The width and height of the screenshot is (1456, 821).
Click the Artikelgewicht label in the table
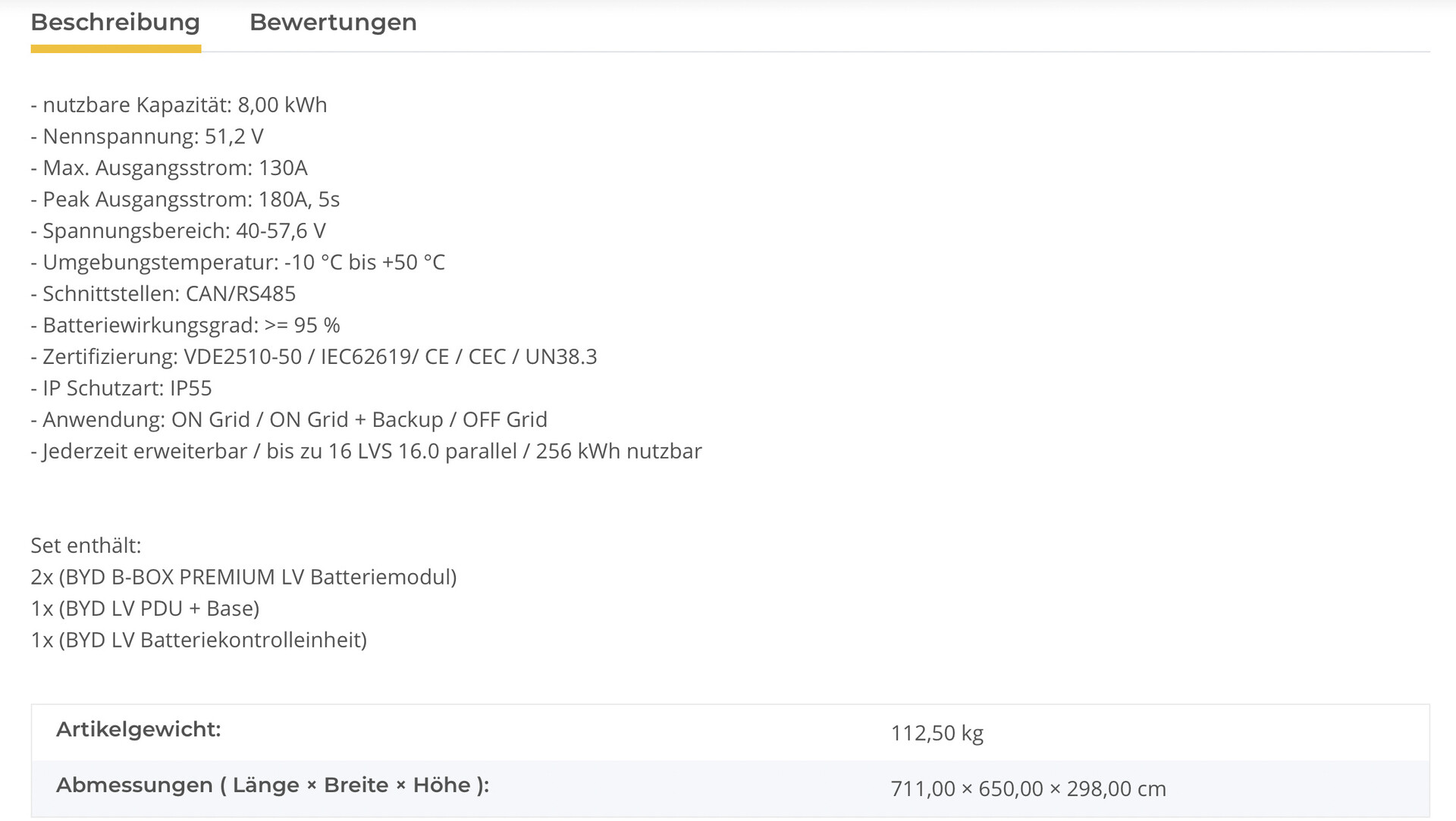coord(138,729)
